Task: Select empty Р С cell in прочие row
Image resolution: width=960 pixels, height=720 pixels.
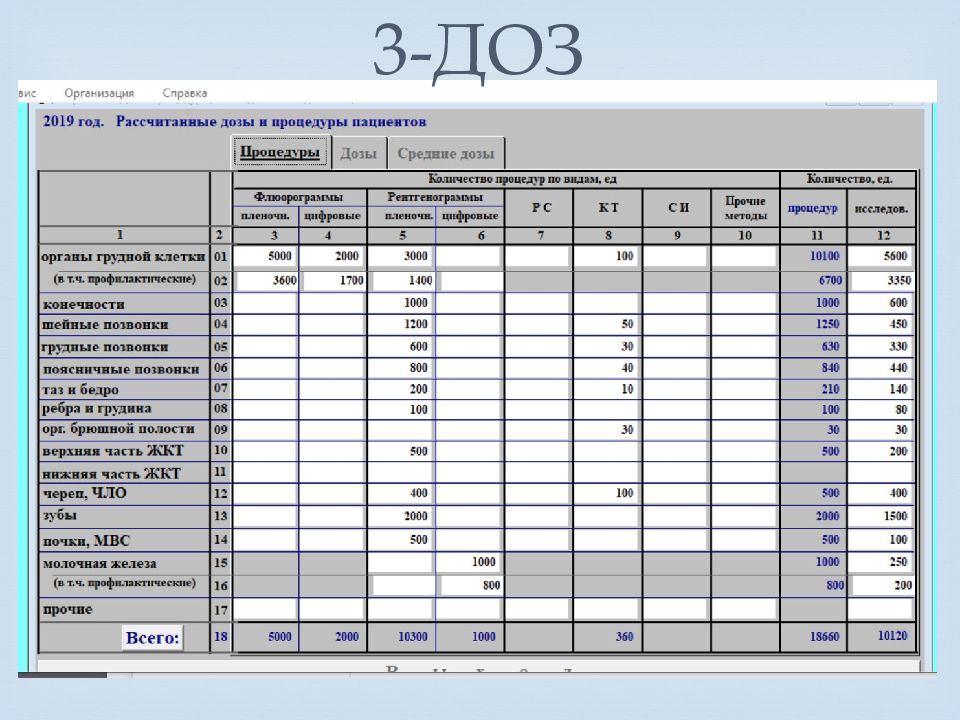Action: click(537, 608)
